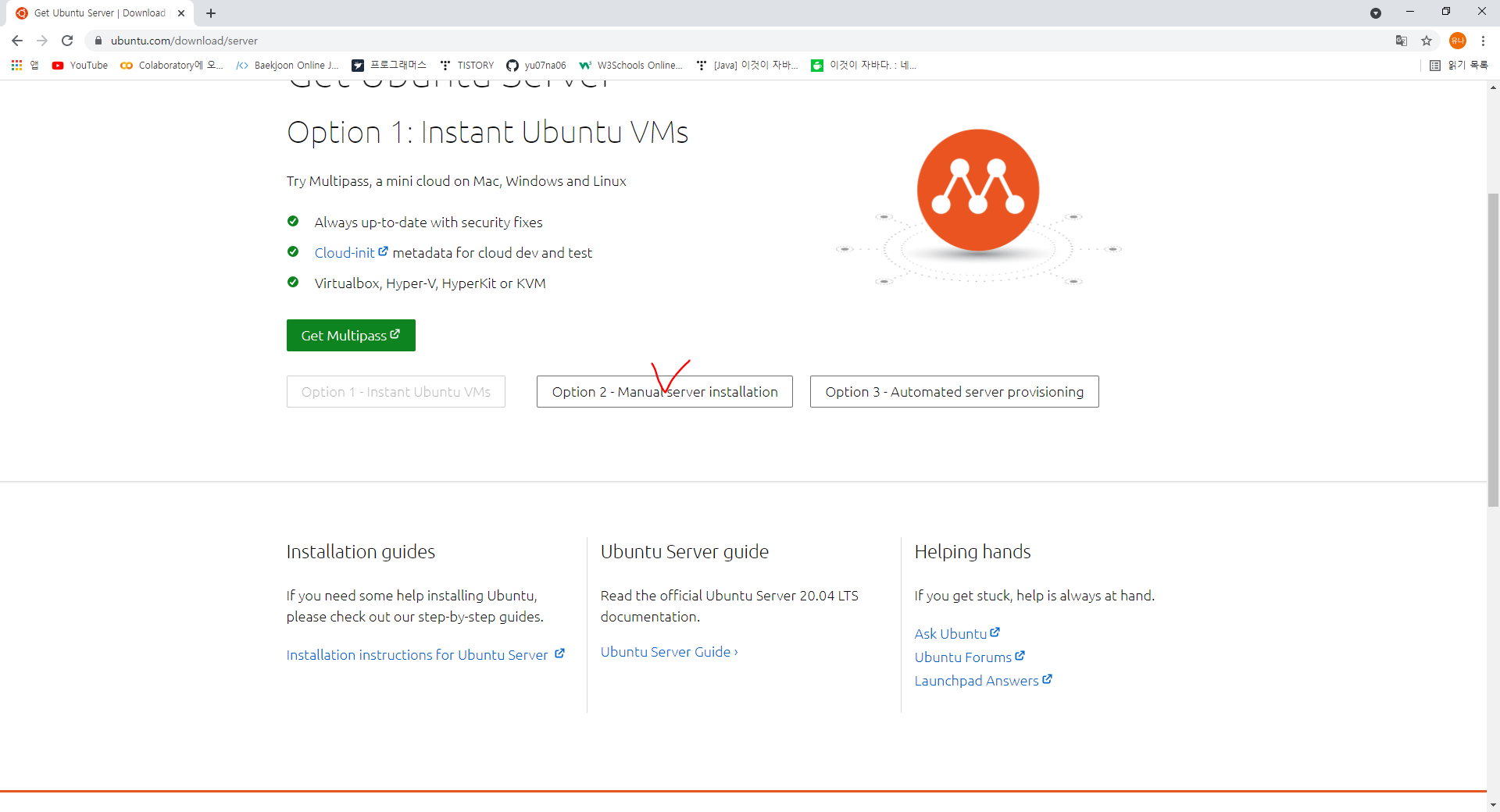Minimize the Chrome window
The width and height of the screenshot is (1500, 812).
(1410, 12)
